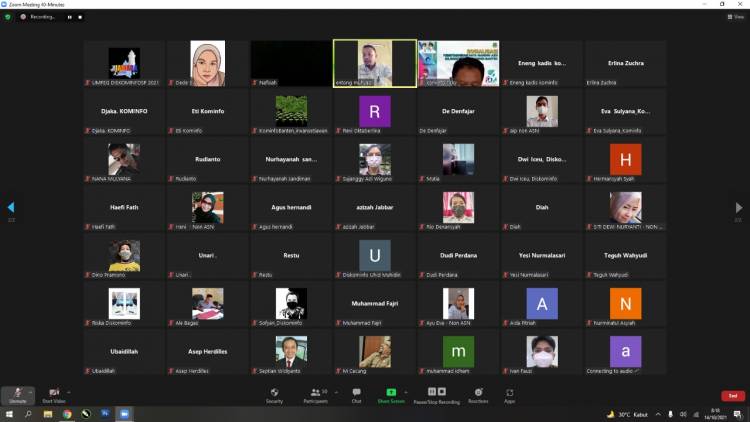The height and width of the screenshot is (422, 750).
Task: Go to next participant page with right arrow
Action: coord(738,208)
